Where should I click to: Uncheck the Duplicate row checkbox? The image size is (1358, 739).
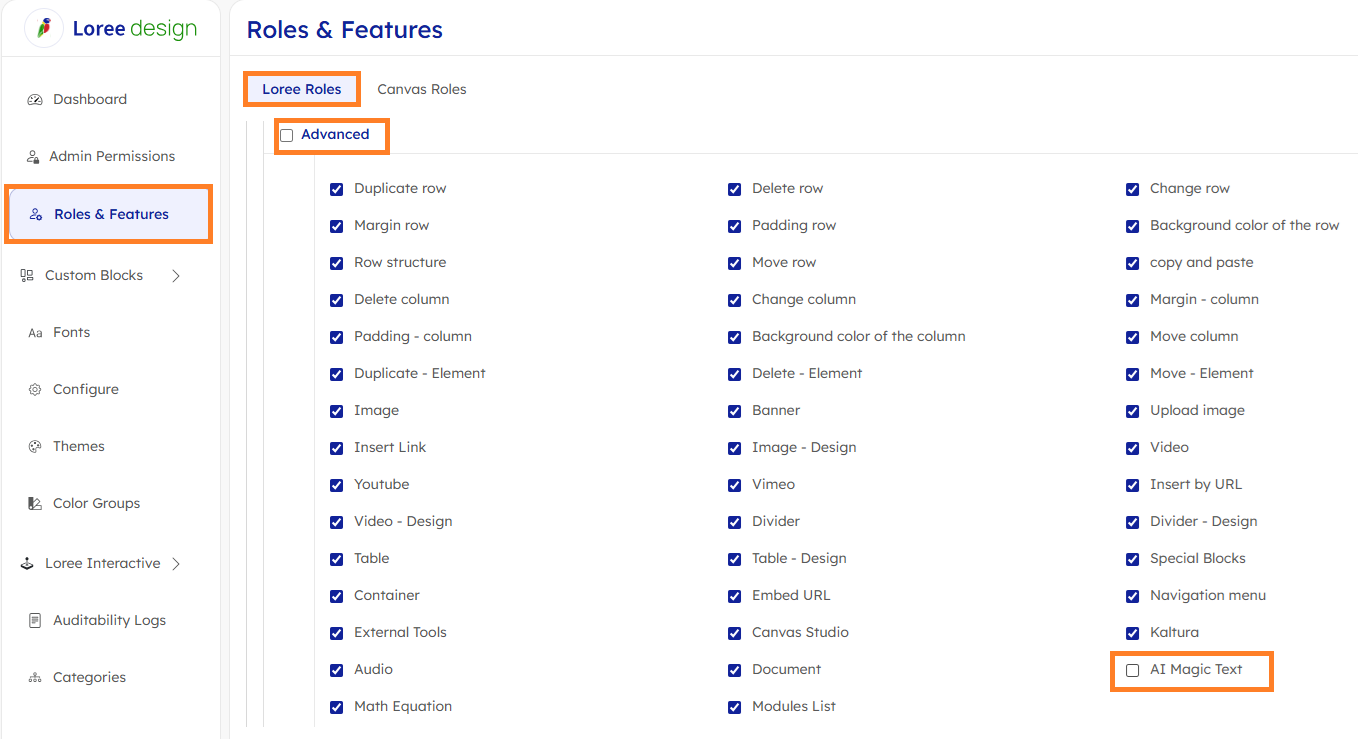coord(336,189)
